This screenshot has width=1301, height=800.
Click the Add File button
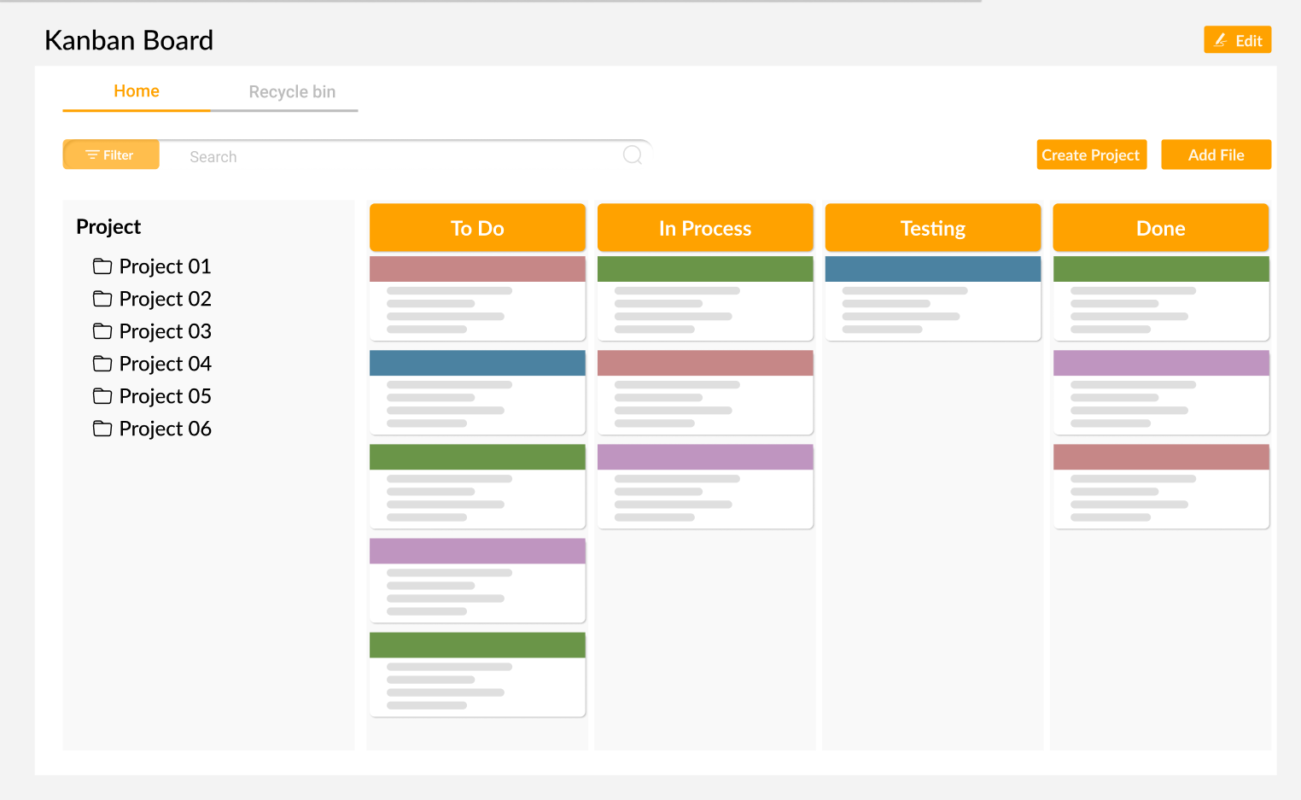(x=1216, y=154)
